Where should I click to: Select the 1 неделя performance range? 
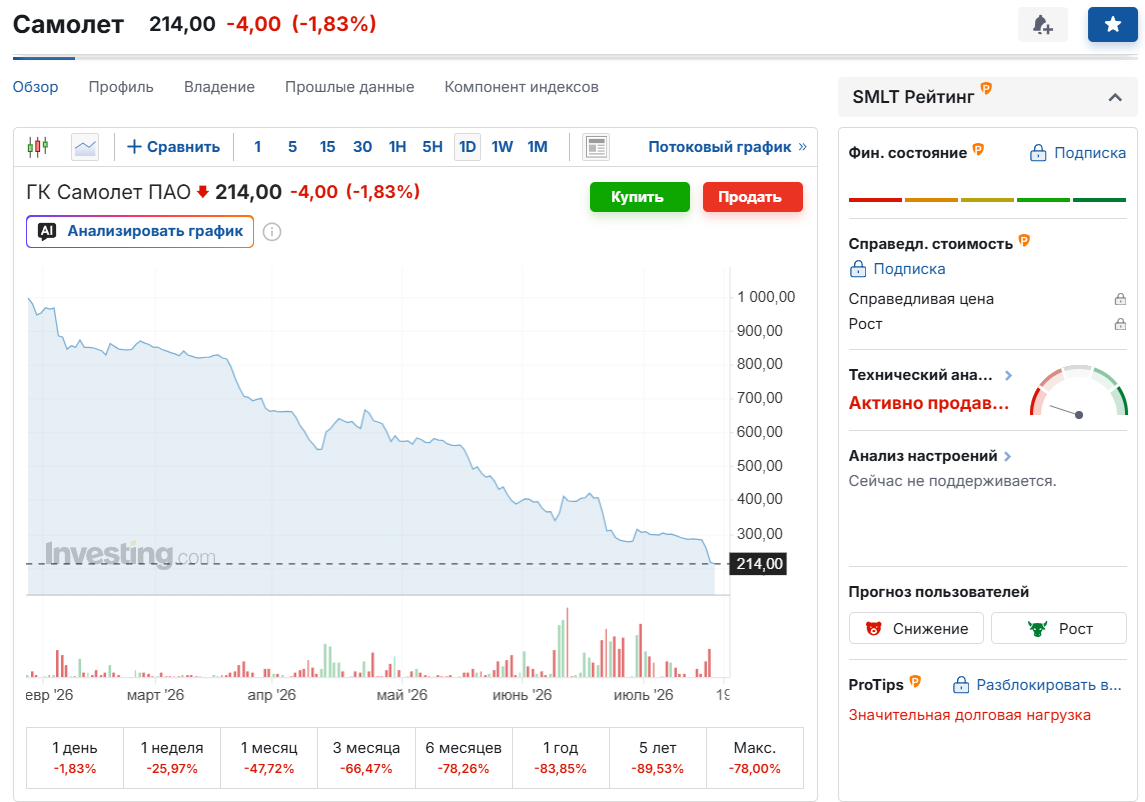(172, 757)
